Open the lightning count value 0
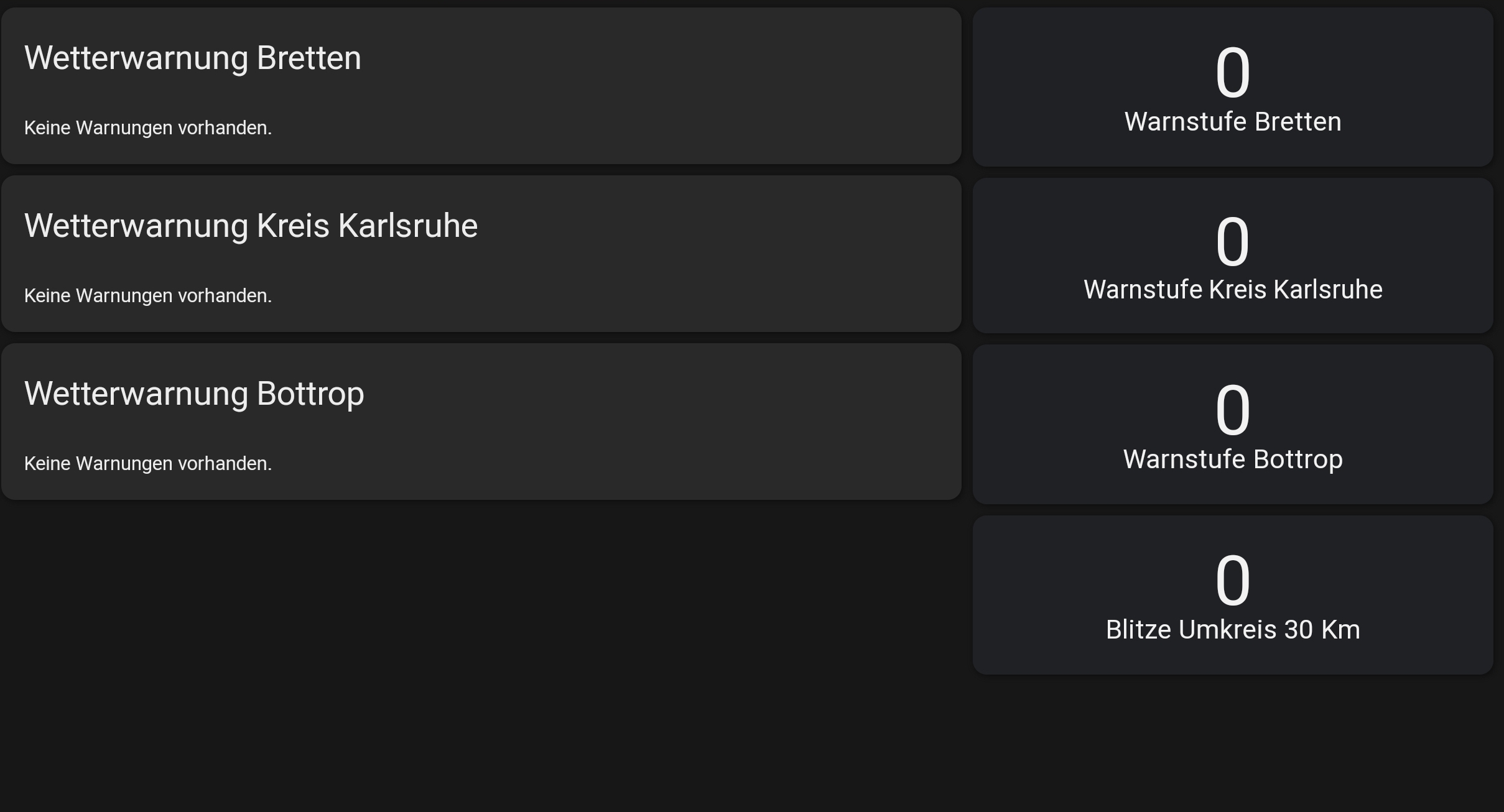This screenshot has width=1504, height=812. 1232,581
